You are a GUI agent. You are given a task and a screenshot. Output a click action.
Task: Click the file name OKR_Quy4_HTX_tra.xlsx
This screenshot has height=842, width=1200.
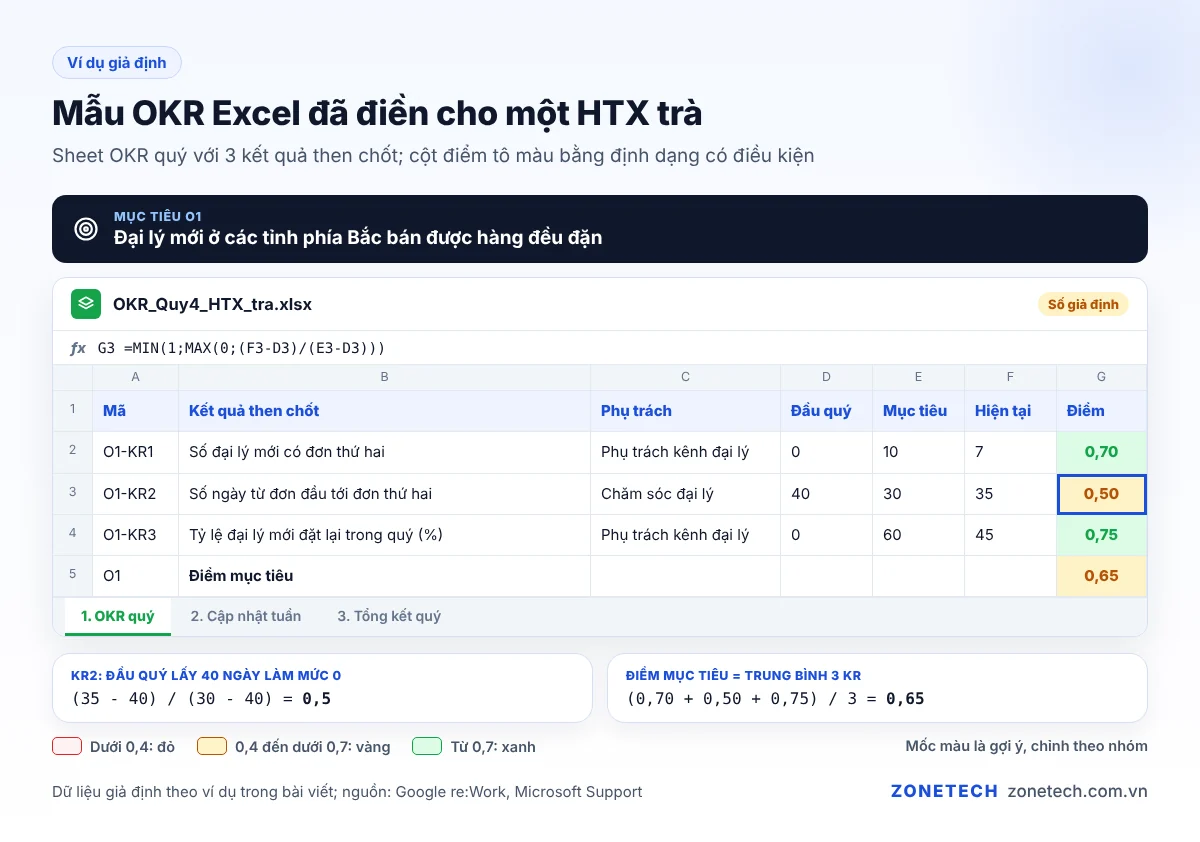(212, 304)
